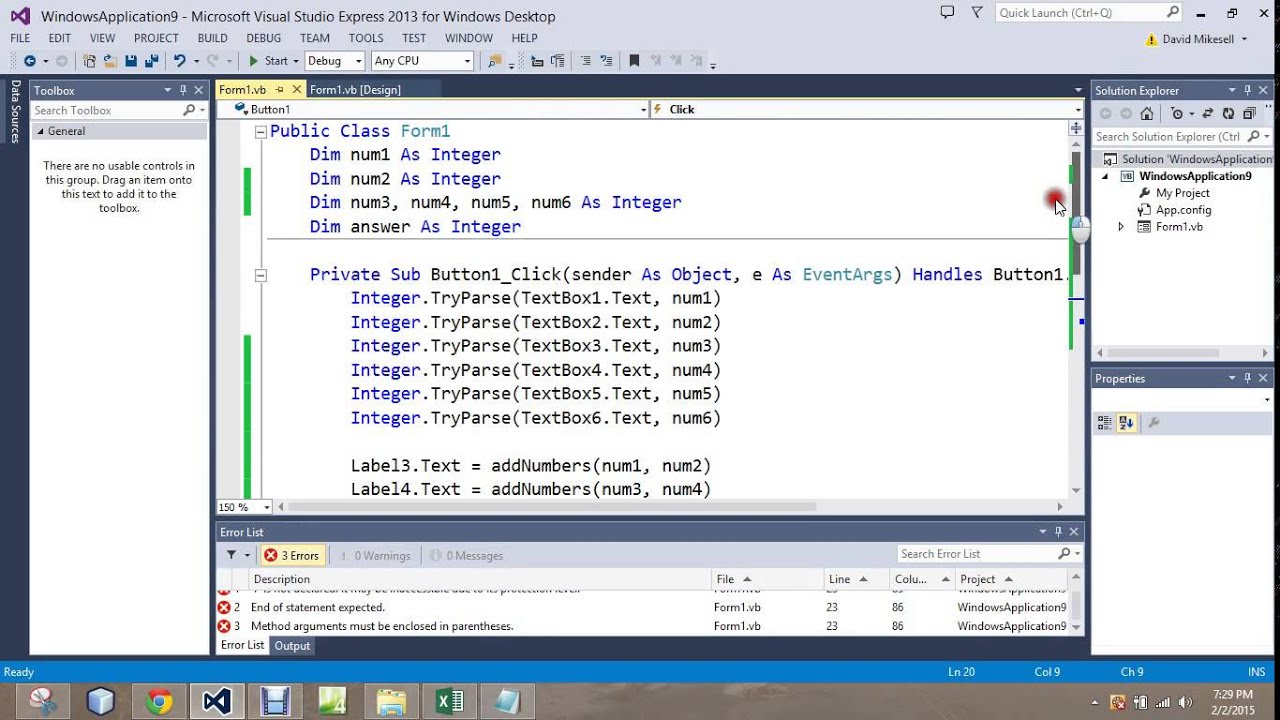Image resolution: width=1280 pixels, height=720 pixels.
Task: Toggle the 0 Warnings filter button
Action: pos(375,555)
